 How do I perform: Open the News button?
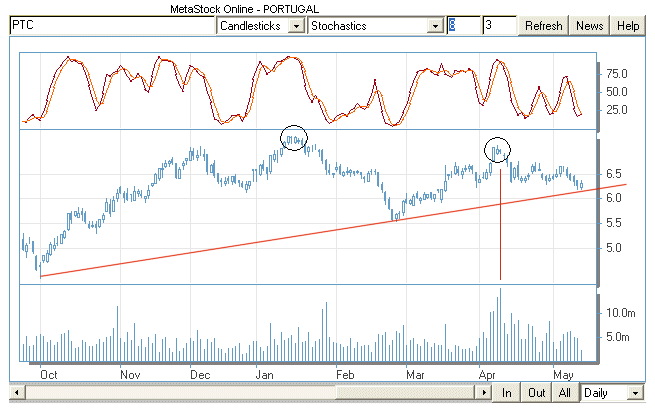[x=589, y=26]
